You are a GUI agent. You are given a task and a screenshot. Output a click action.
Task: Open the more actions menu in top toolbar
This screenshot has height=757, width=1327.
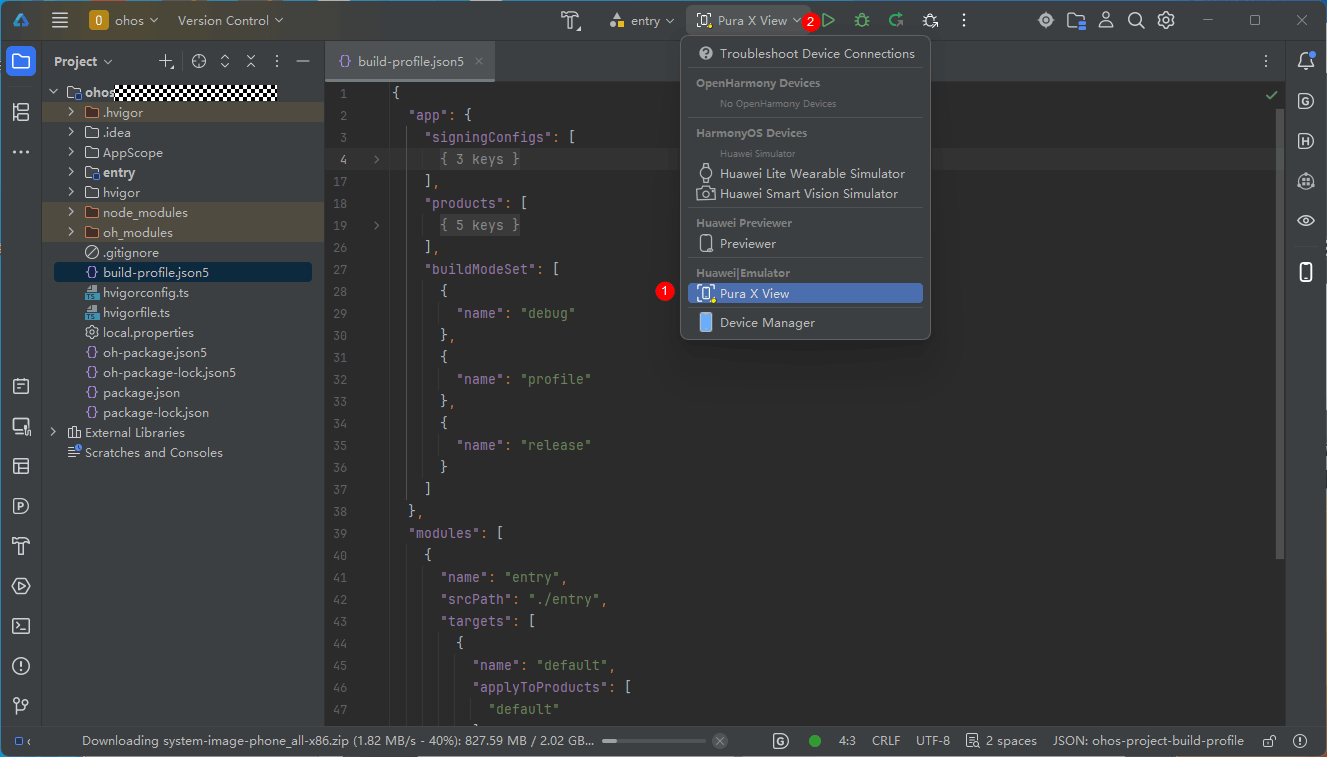(x=964, y=20)
